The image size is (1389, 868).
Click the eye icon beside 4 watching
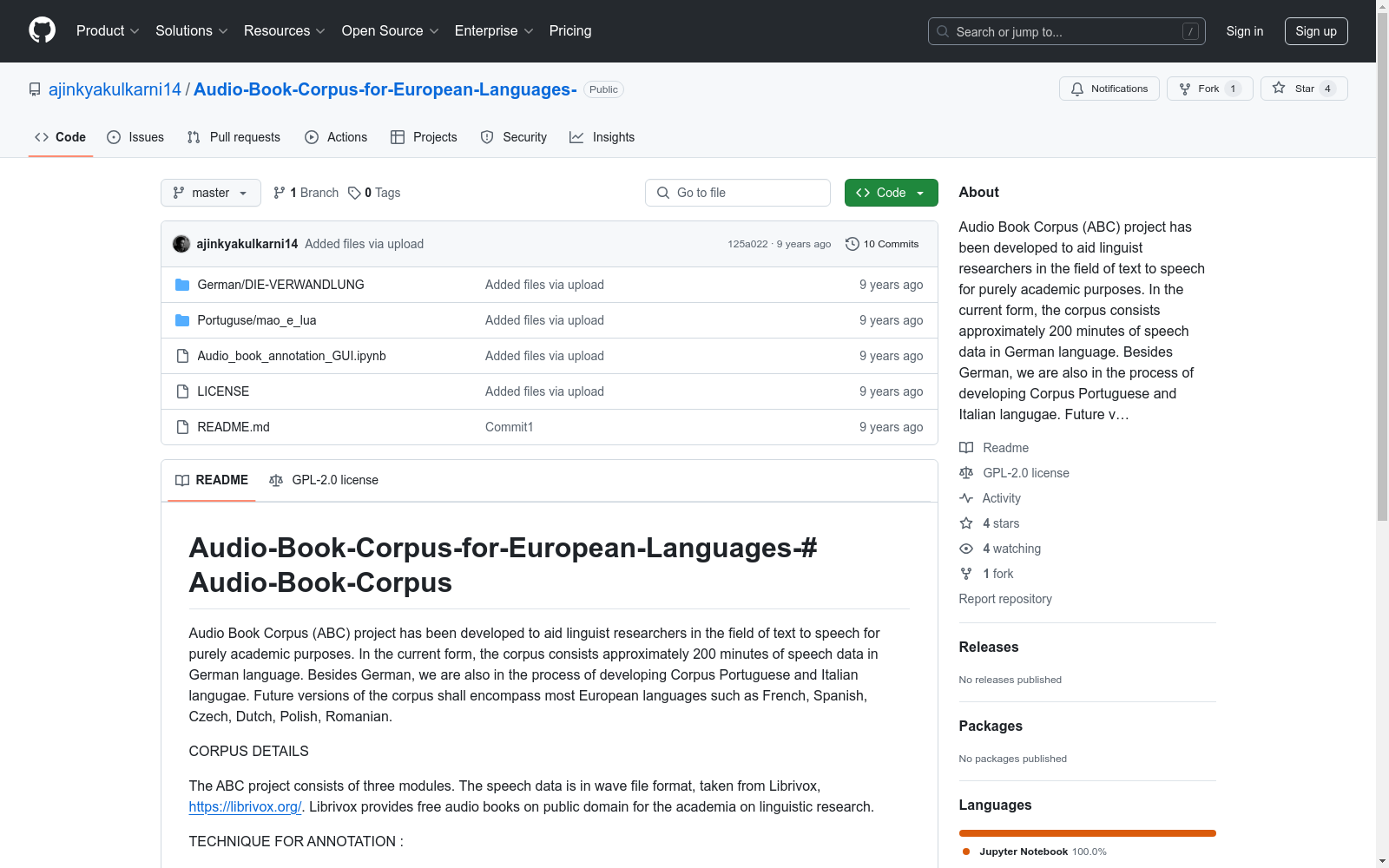click(x=966, y=549)
